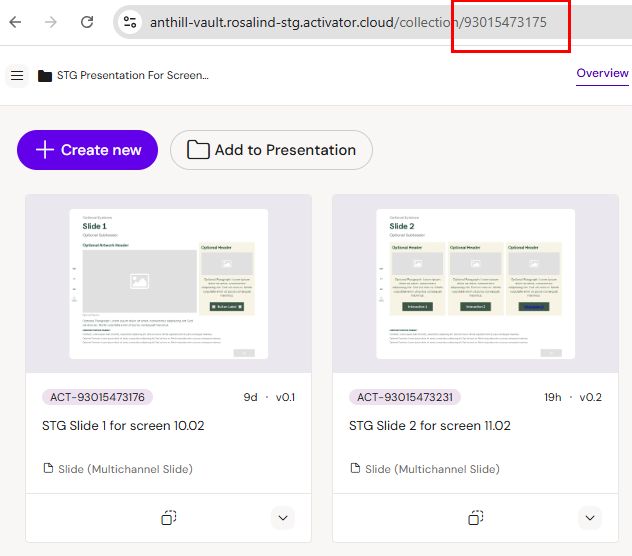Image resolution: width=632 pixels, height=556 pixels.
Task: Click the browser back arrow
Action: [16, 22]
